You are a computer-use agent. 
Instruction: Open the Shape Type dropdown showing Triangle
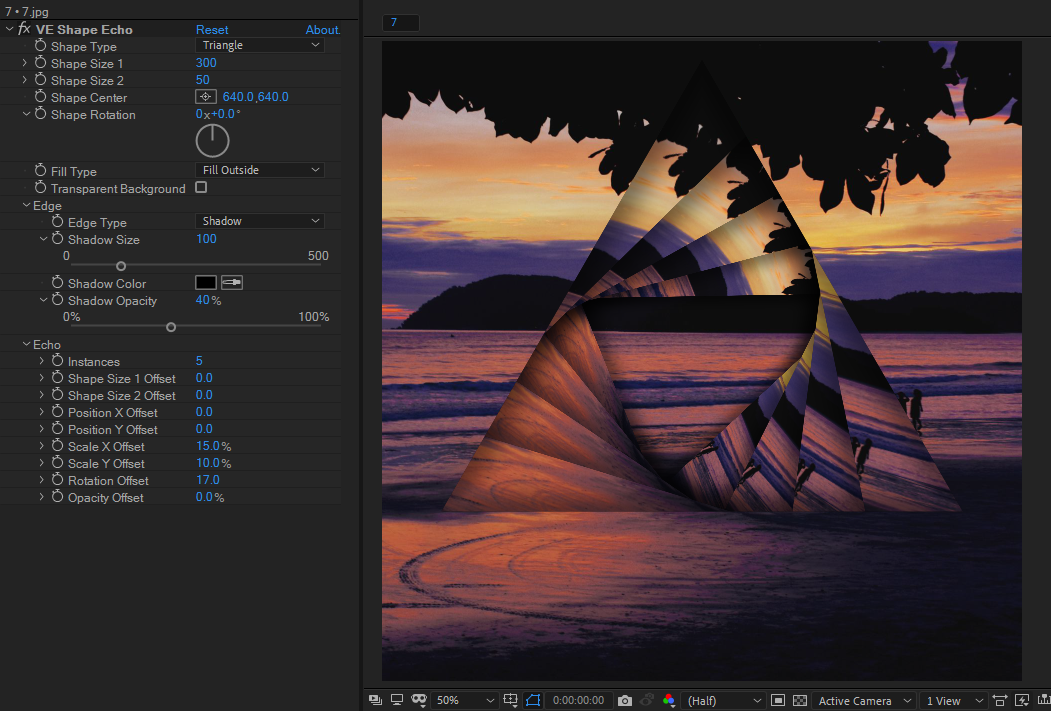pyautogui.click(x=259, y=45)
